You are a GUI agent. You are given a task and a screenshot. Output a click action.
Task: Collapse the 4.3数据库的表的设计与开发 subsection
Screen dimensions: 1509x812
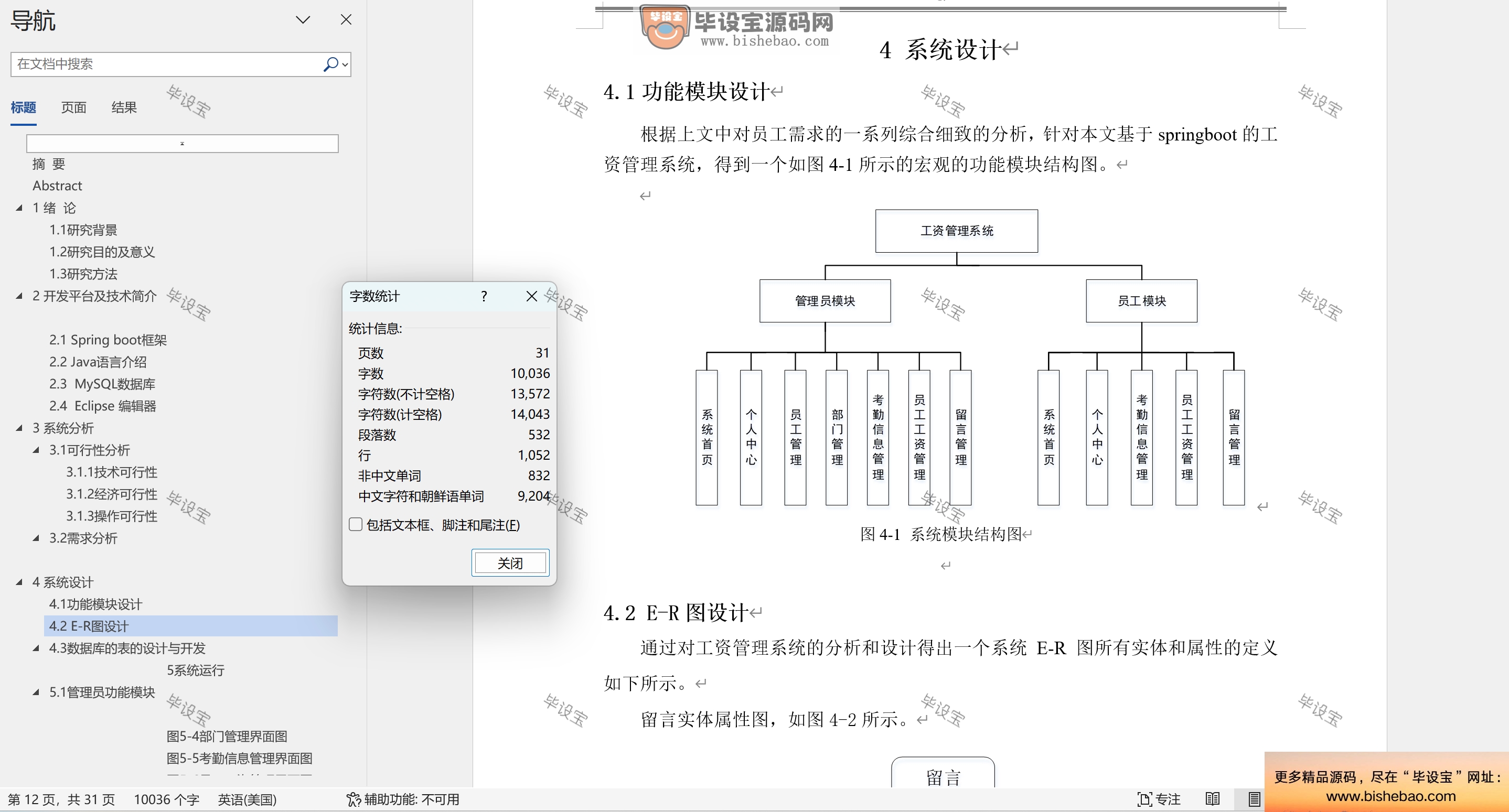coord(36,648)
